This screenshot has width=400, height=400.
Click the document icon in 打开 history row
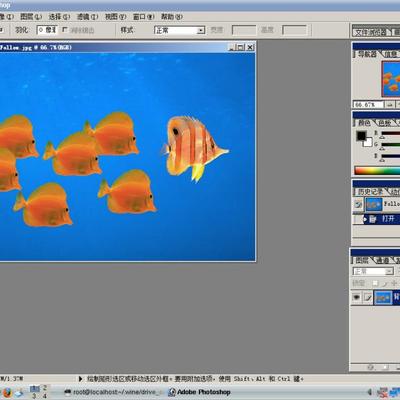[x=373, y=219]
